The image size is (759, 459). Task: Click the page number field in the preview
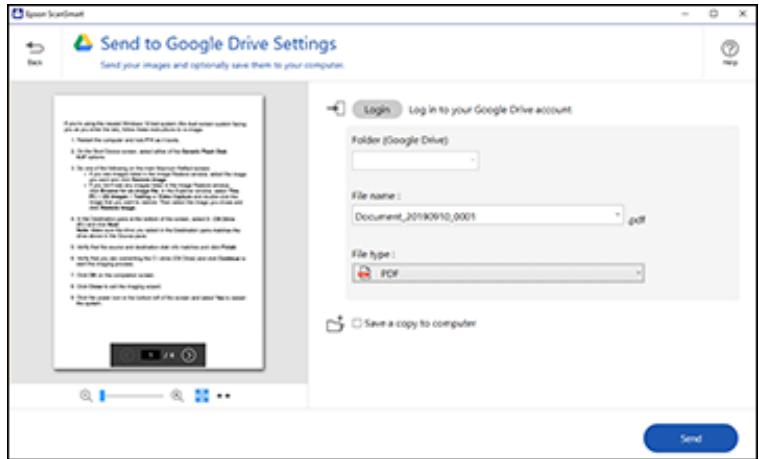[x=151, y=355]
